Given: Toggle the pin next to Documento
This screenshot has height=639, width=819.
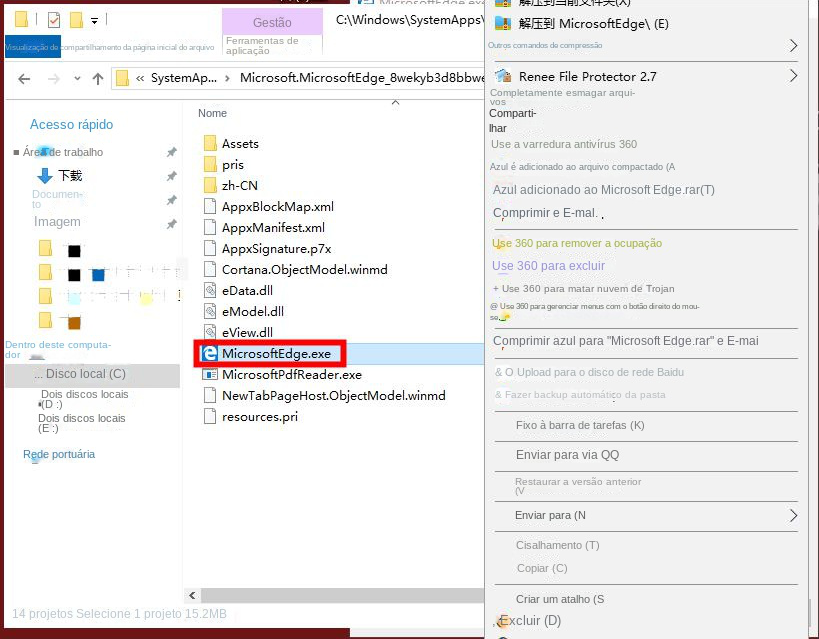Looking at the screenshot, I should [x=171, y=200].
